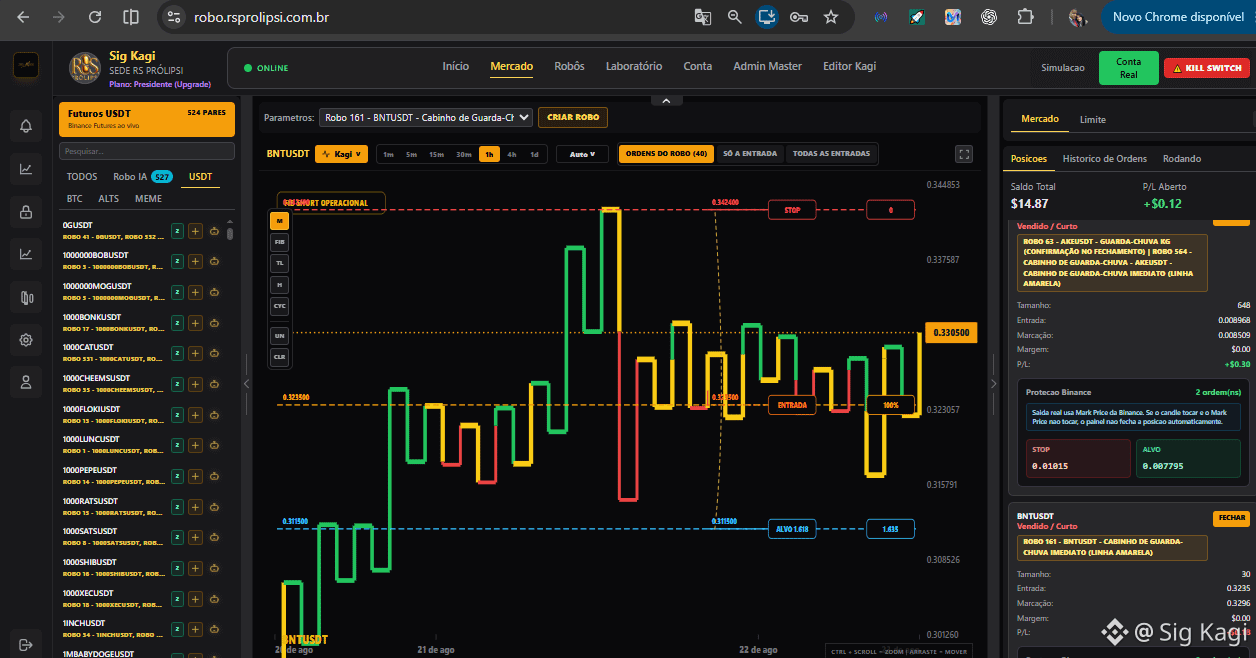Open the Parametros robot dropdown
Image resolution: width=1256 pixels, height=658 pixels.
[x=426, y=117]
